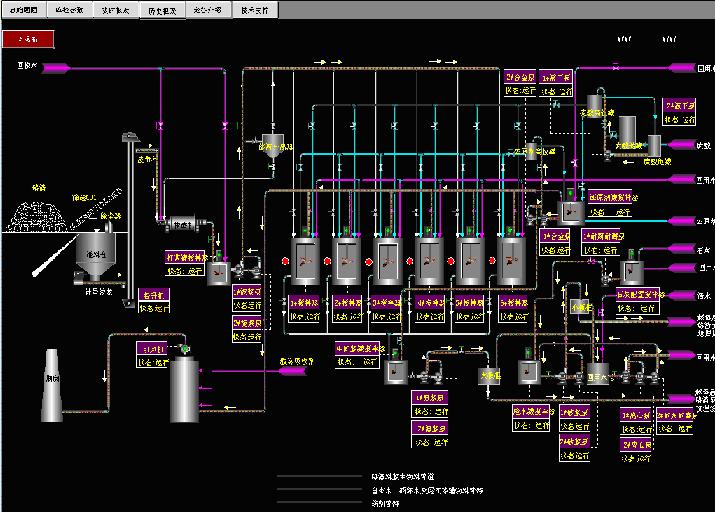Select the first reactor tank on the left
Viewport: 716px width, 512px height.
pyautogui.click(x=303, y=261)
